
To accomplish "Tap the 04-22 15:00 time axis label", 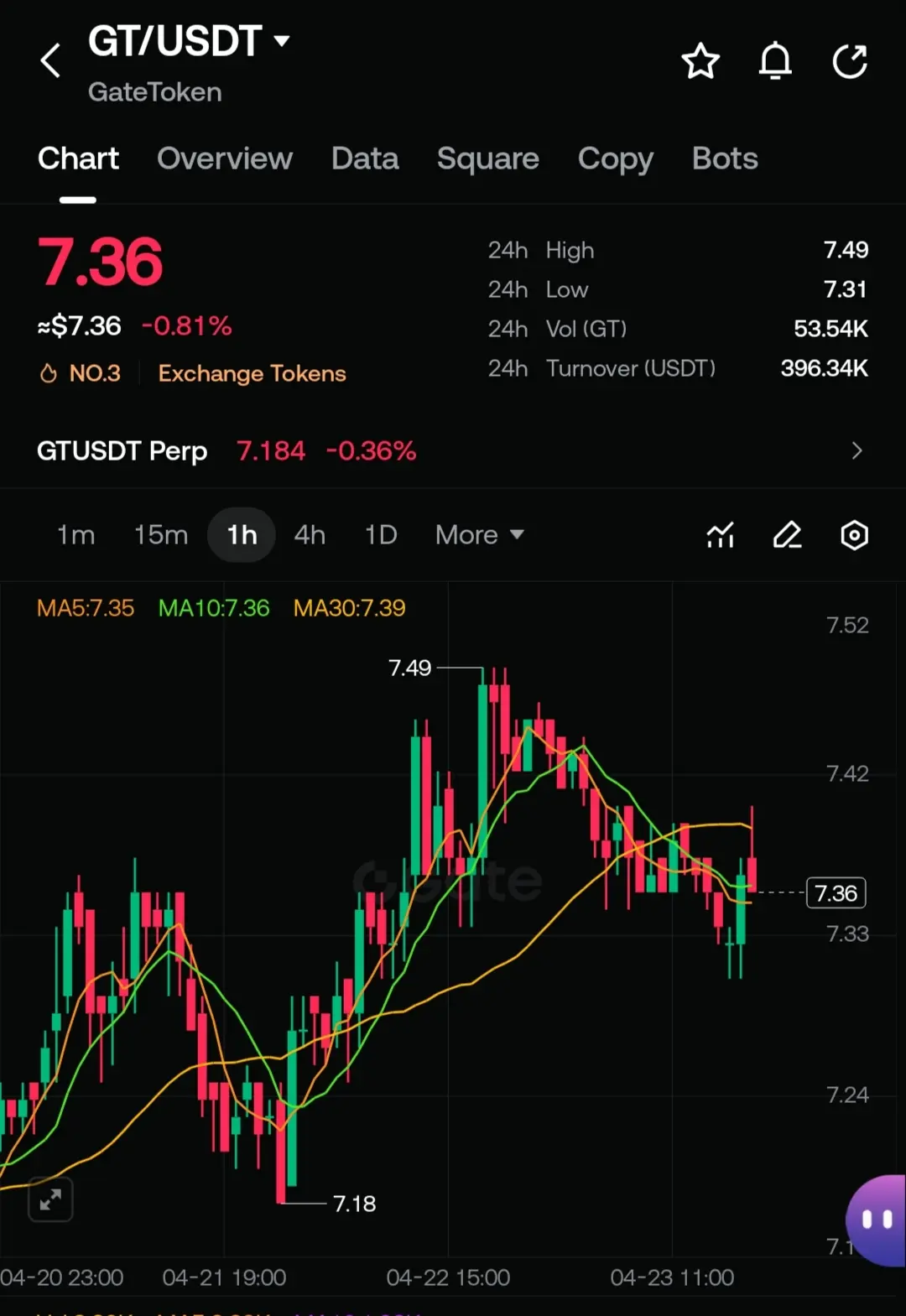I will (x=448, y=1277).
